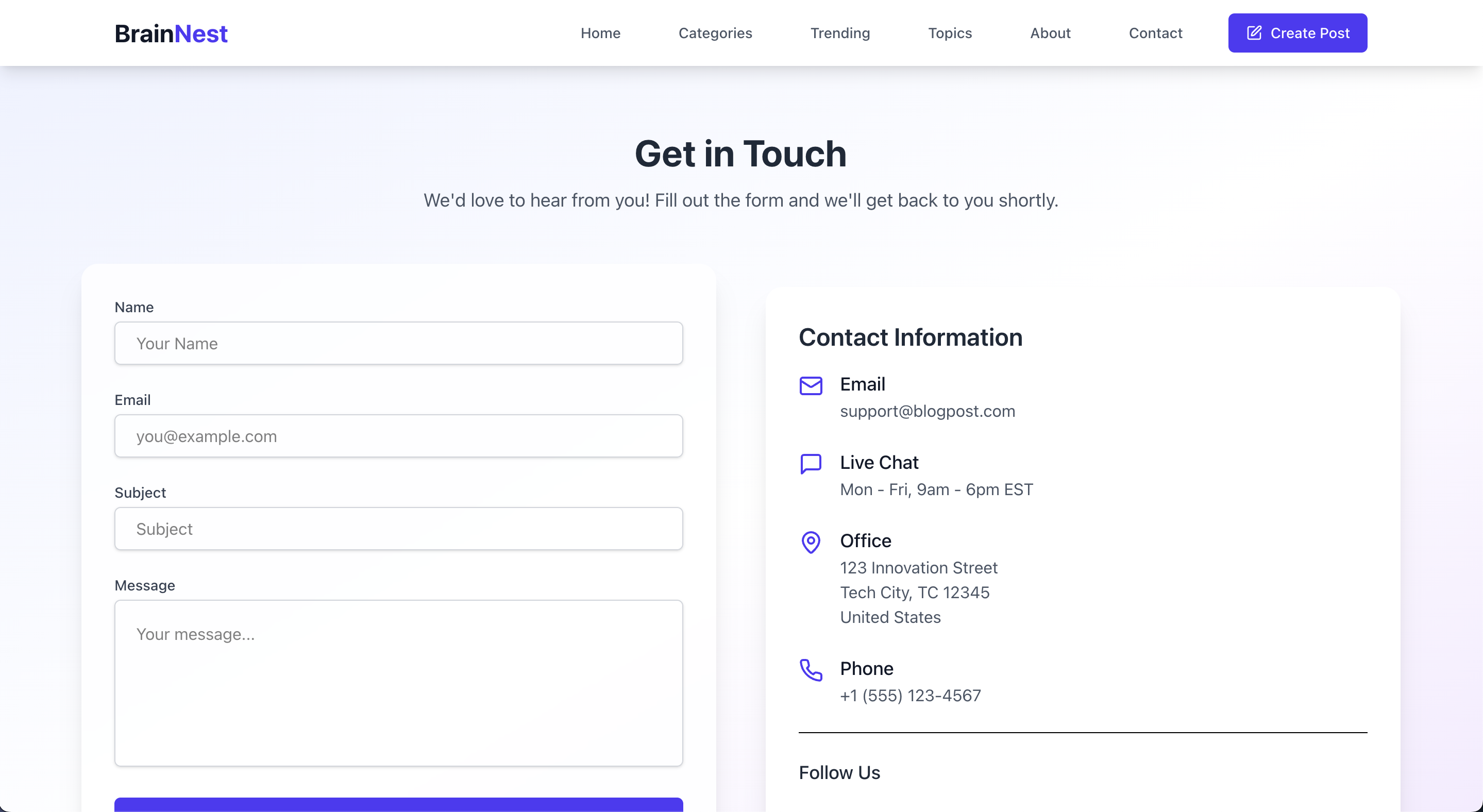The width and height of the screenshot is (1483, 812).
Task: Click the Phone title text
Action: pos(866,668)
